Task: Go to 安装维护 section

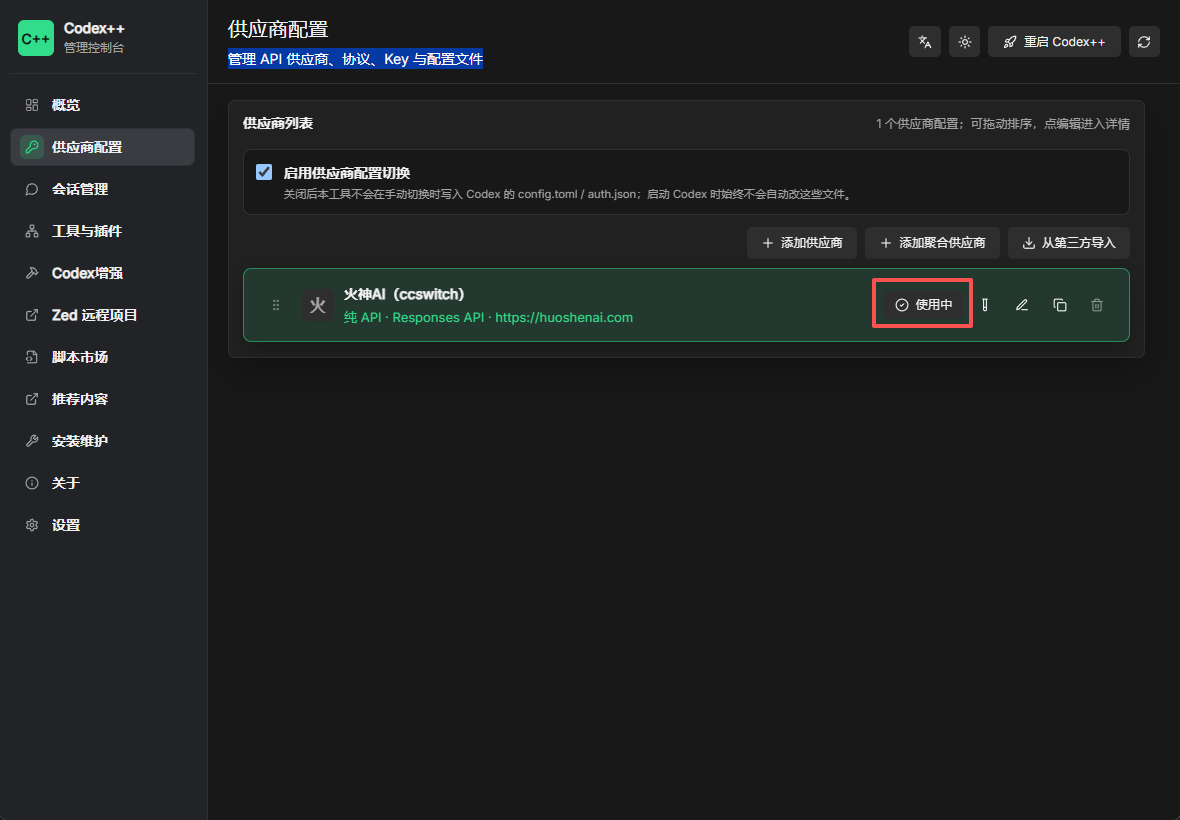Action: (102, 441)
